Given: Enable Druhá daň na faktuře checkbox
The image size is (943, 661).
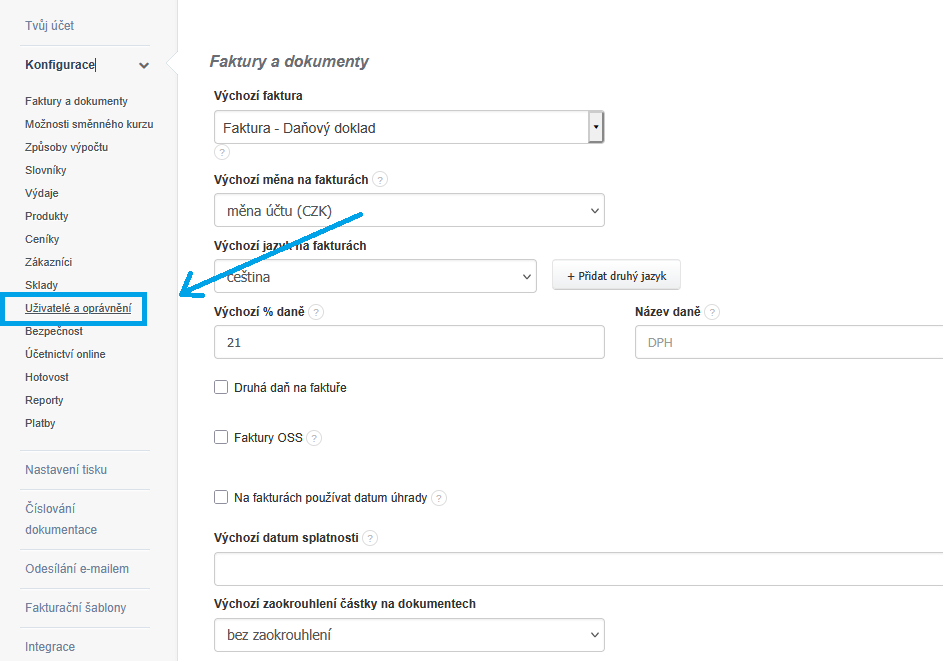Looking at the screenshot, I should [x=221, y=387].
